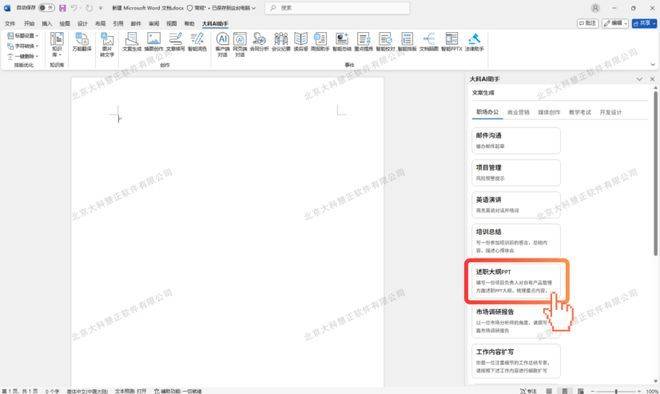The width and height of the screenshot is (660, 394).
Task: Switch to the 设计 Design tab
Action: (x=82, y=24)
